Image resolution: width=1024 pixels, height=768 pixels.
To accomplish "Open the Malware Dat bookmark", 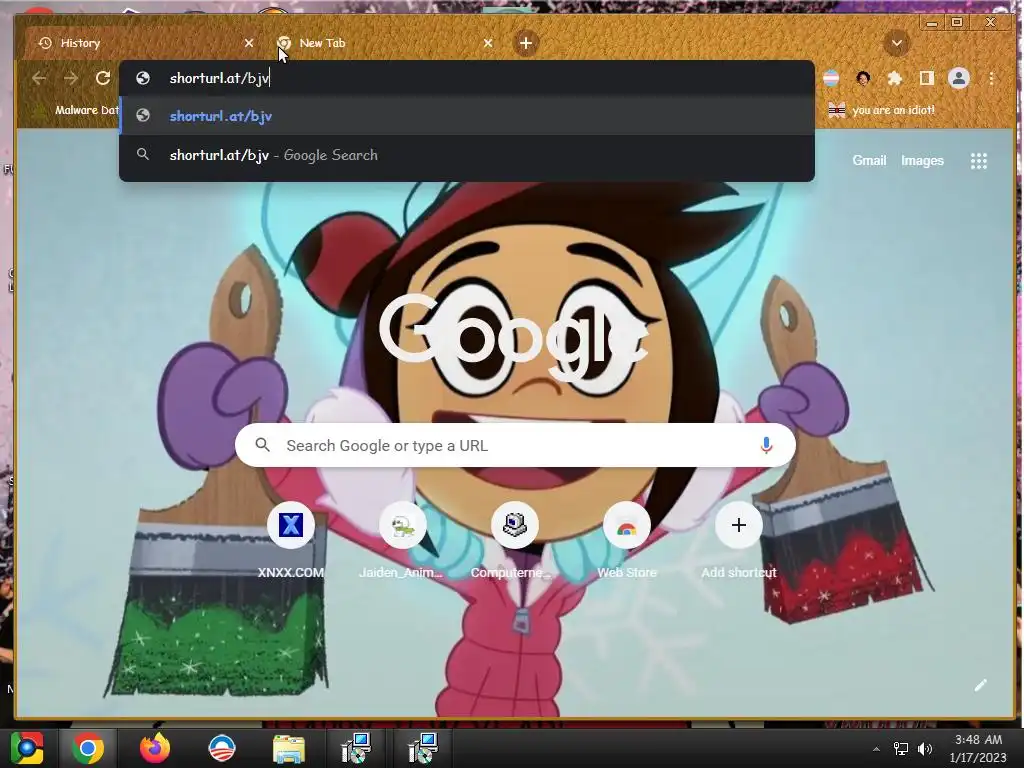I will click(75, 110).
